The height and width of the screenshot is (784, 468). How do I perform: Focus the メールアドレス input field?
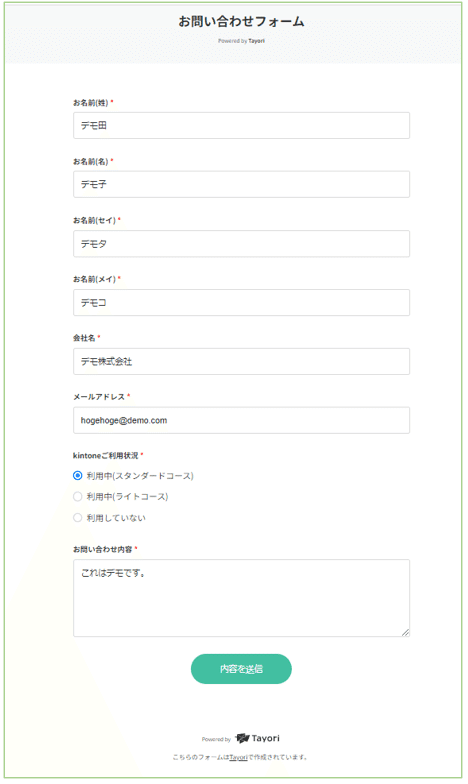pyautogui.click(x=242, y=420)
